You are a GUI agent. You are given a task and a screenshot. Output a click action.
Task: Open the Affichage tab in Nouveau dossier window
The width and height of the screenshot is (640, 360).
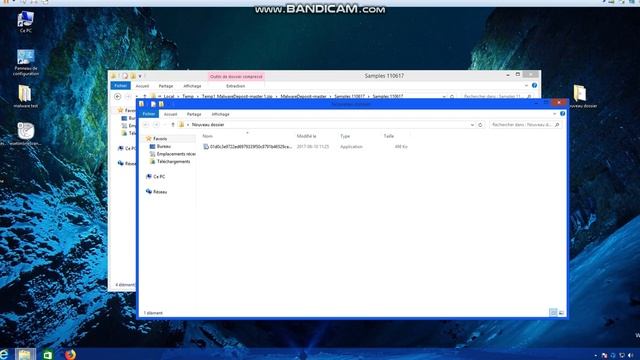click(220, 114)
